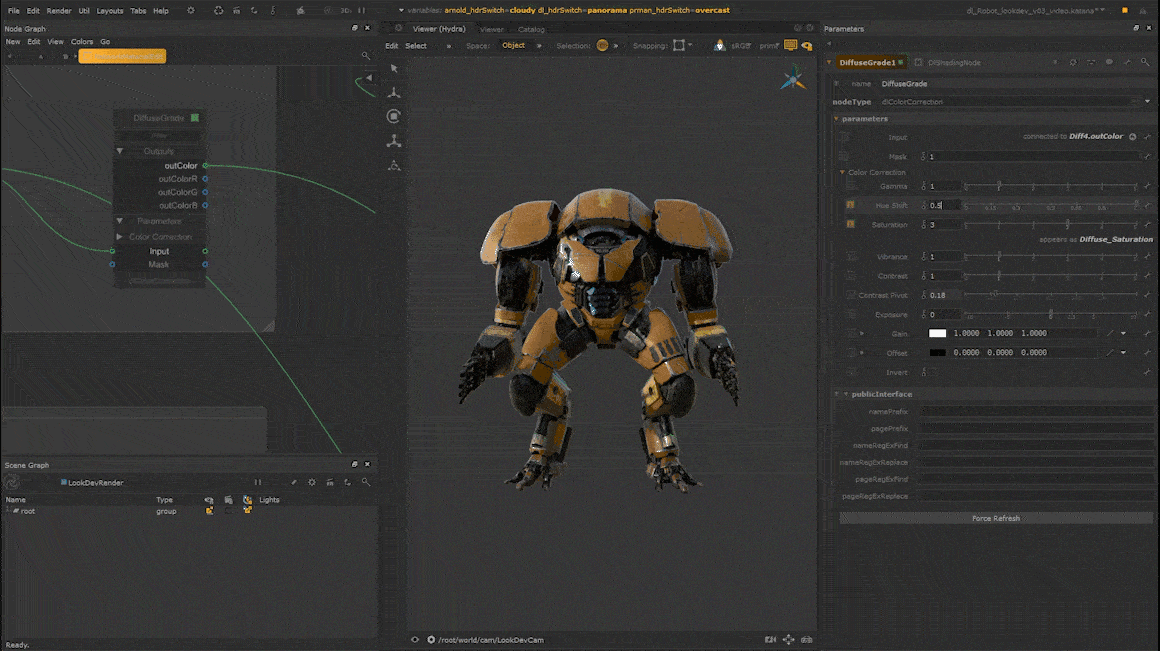Expand the Gain color components
1160x651 pixels.
point(862,334)
